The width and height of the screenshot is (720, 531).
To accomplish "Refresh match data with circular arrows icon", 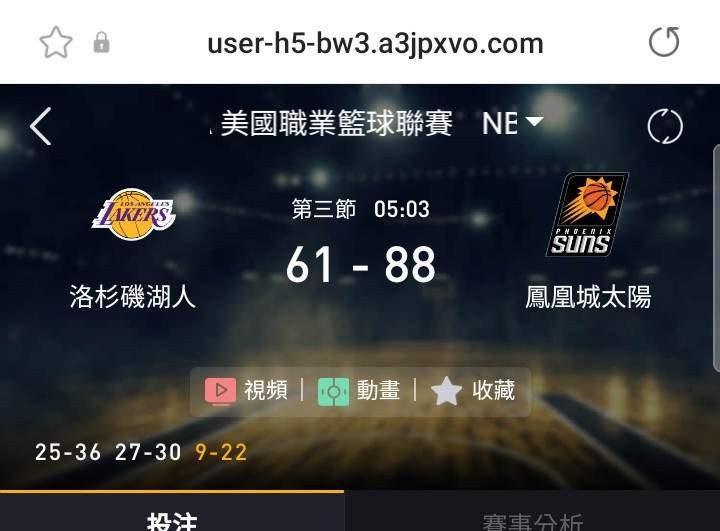I will [665, 126].
